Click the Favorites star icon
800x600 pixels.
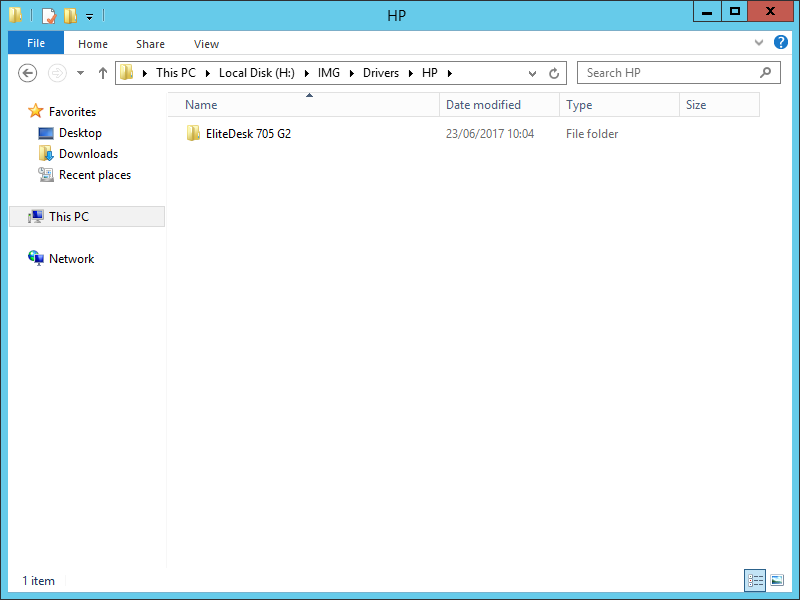tap(35, 111)
